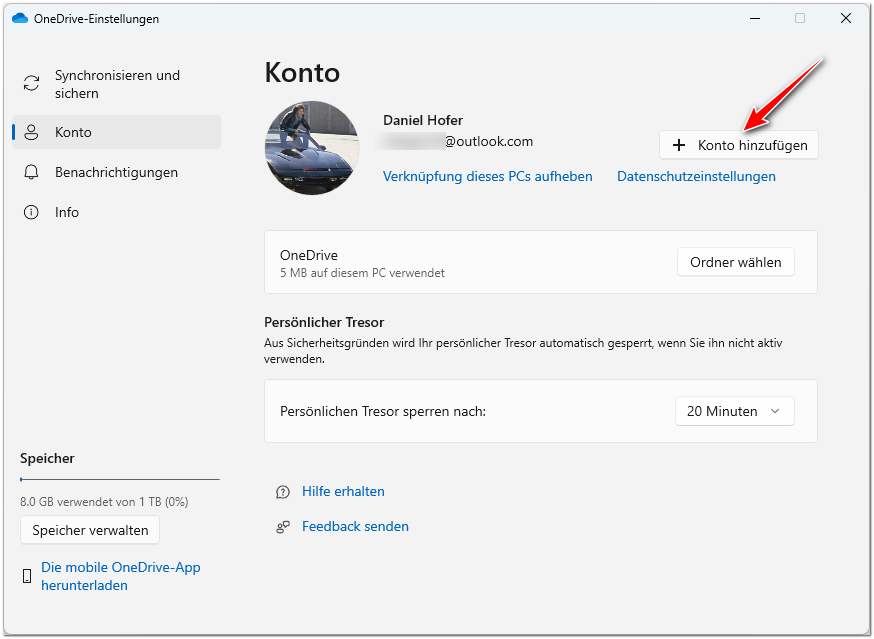Select the Info menu item

(x=67, y=212)
